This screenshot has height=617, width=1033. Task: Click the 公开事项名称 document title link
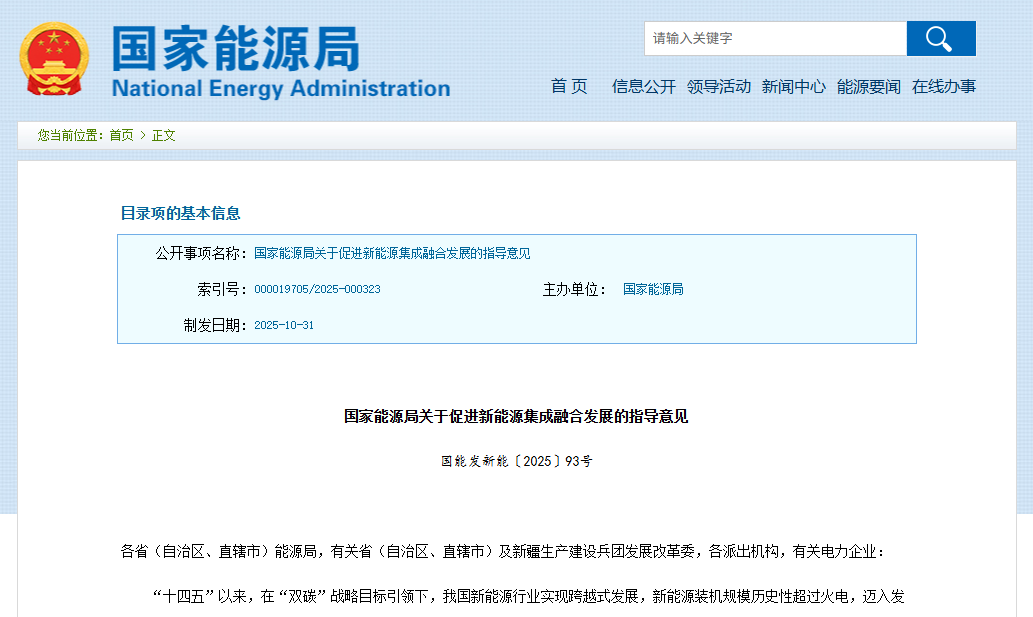point(392,254)
